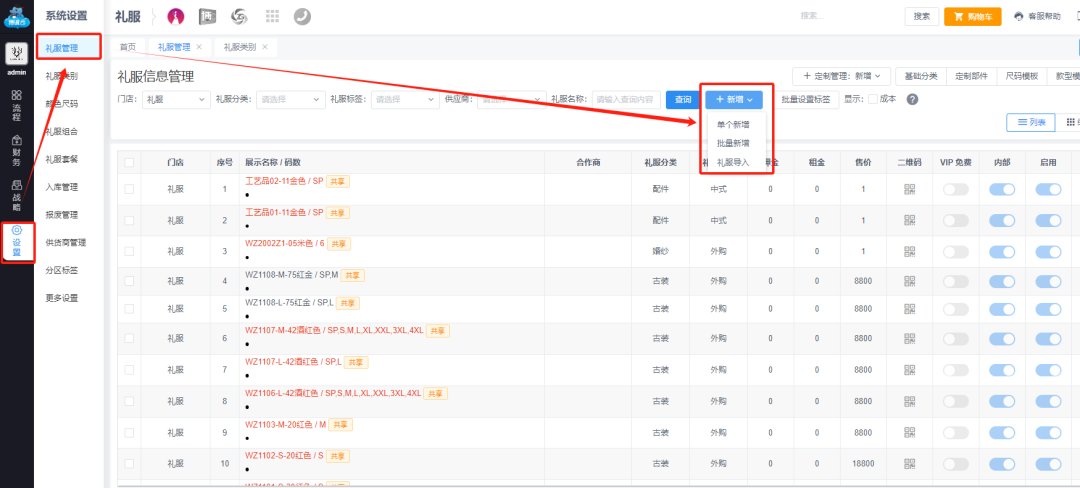
Task: Open the 定制部件 button
Action: (x=971, y=76)
